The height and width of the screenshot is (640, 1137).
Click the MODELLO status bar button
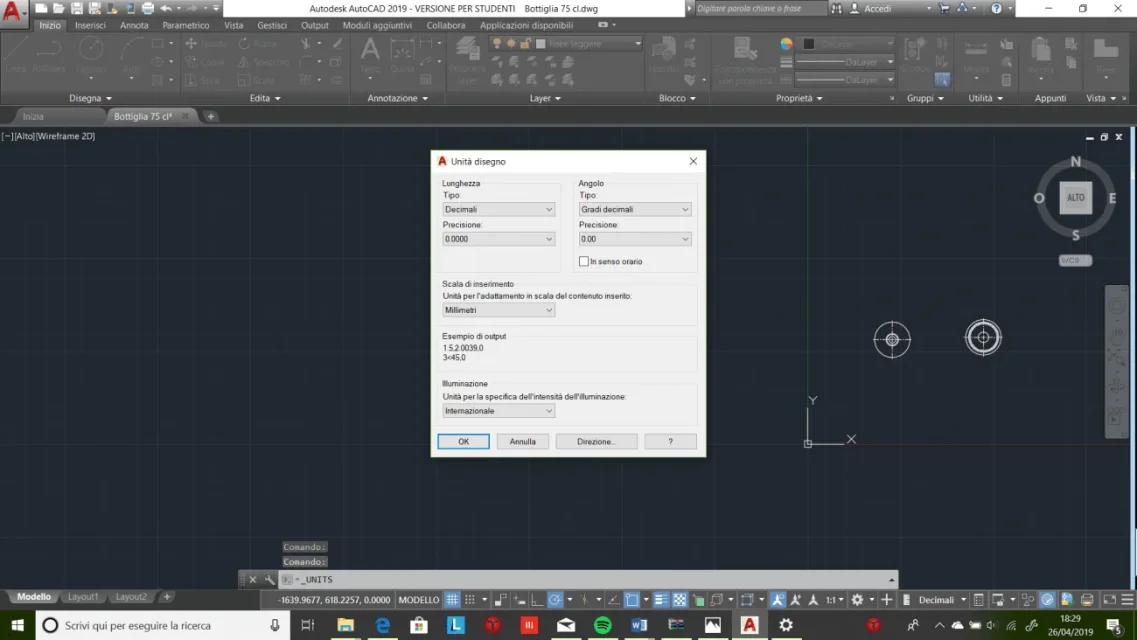[419, 599]
